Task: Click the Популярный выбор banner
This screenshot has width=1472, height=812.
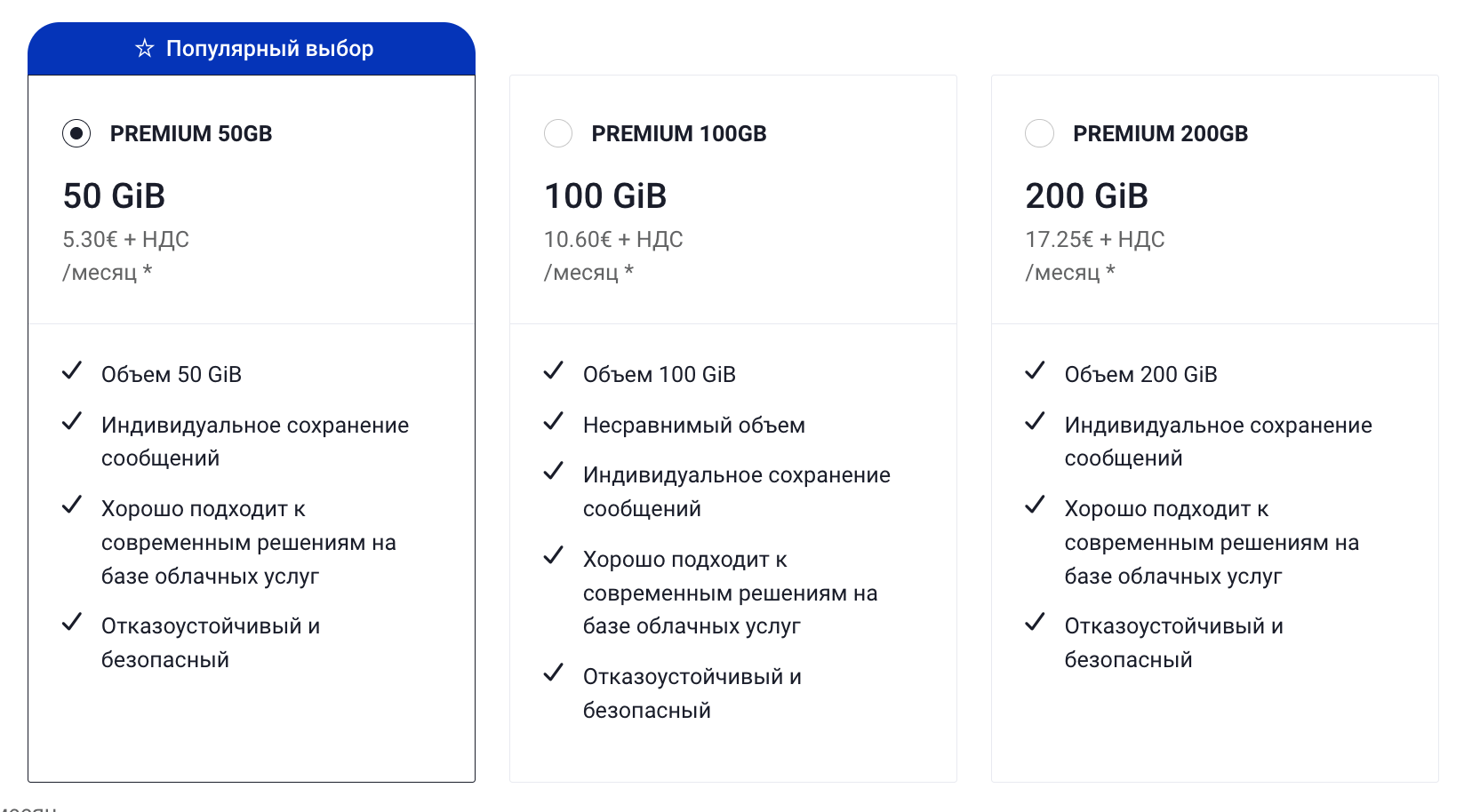Action: 252,49
